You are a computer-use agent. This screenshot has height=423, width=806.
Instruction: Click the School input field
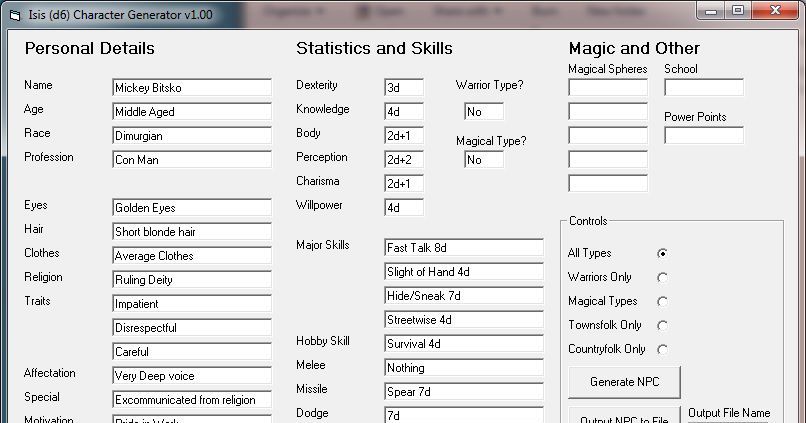(704, 87)
